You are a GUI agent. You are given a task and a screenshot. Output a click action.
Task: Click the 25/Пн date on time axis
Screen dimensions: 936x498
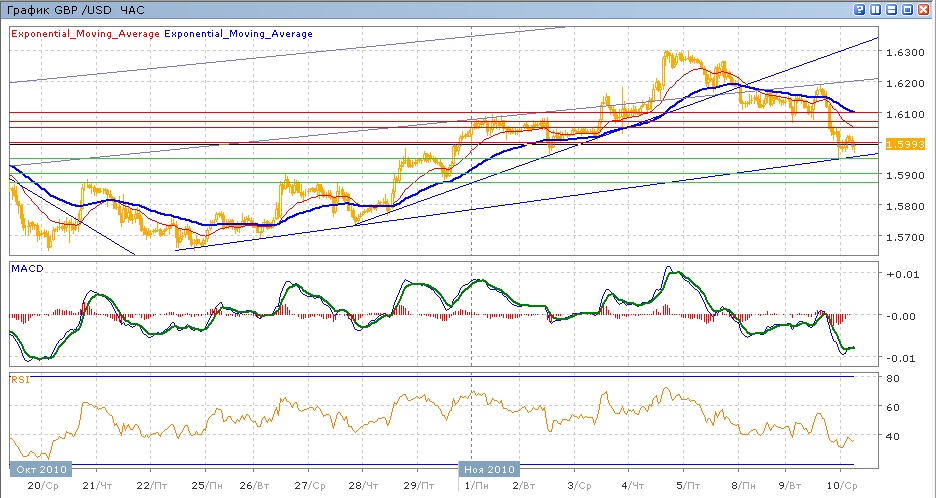(x=208, y=485)
